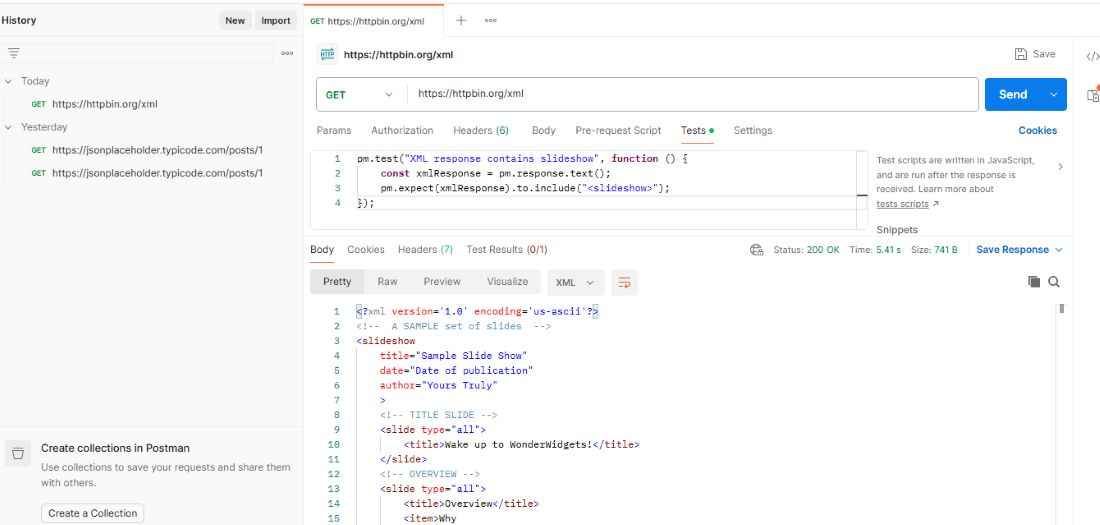Click the Save disk icon

1021,54
